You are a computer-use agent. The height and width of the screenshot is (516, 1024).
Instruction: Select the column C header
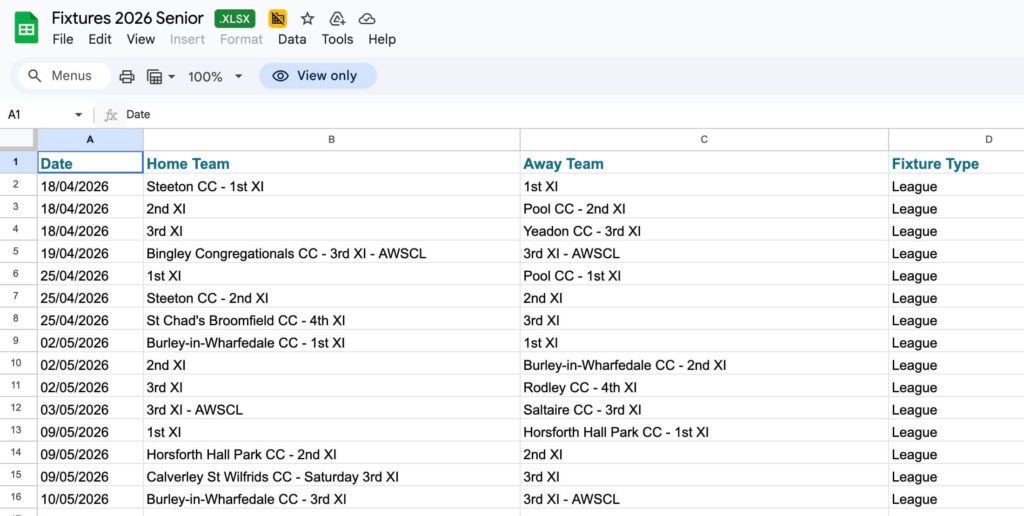pyautogui.click(x=704, y=140)
